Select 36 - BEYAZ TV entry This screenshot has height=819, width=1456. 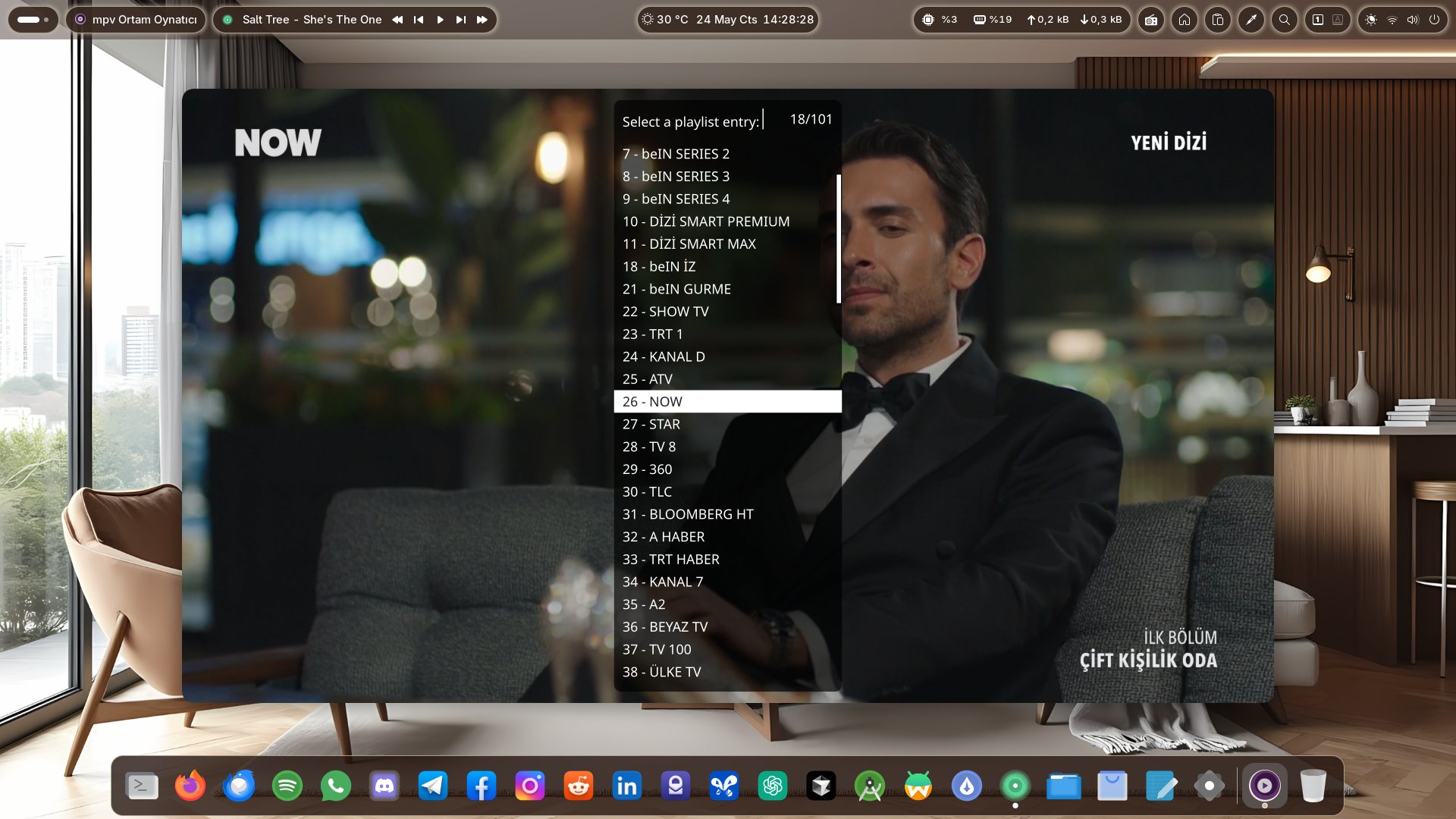(727, 627)
